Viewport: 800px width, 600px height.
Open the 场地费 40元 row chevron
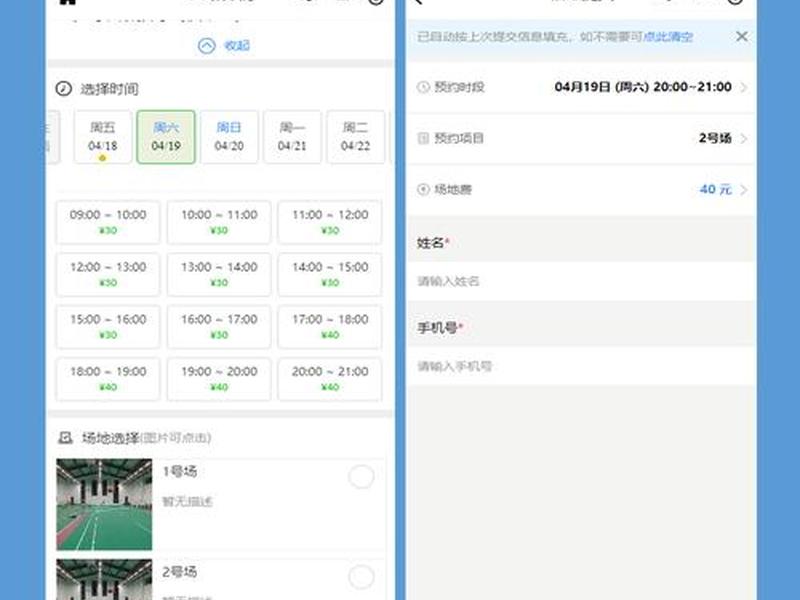744,190
